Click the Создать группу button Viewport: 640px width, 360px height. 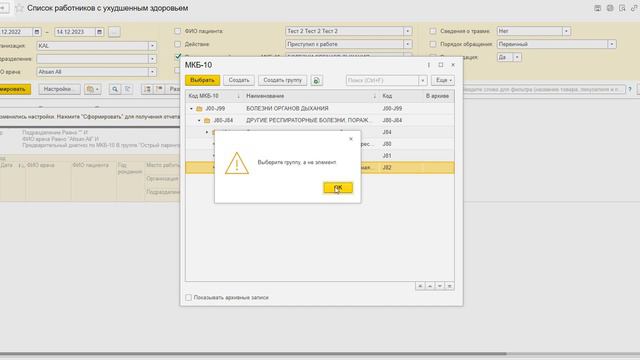tap(282, 80)
